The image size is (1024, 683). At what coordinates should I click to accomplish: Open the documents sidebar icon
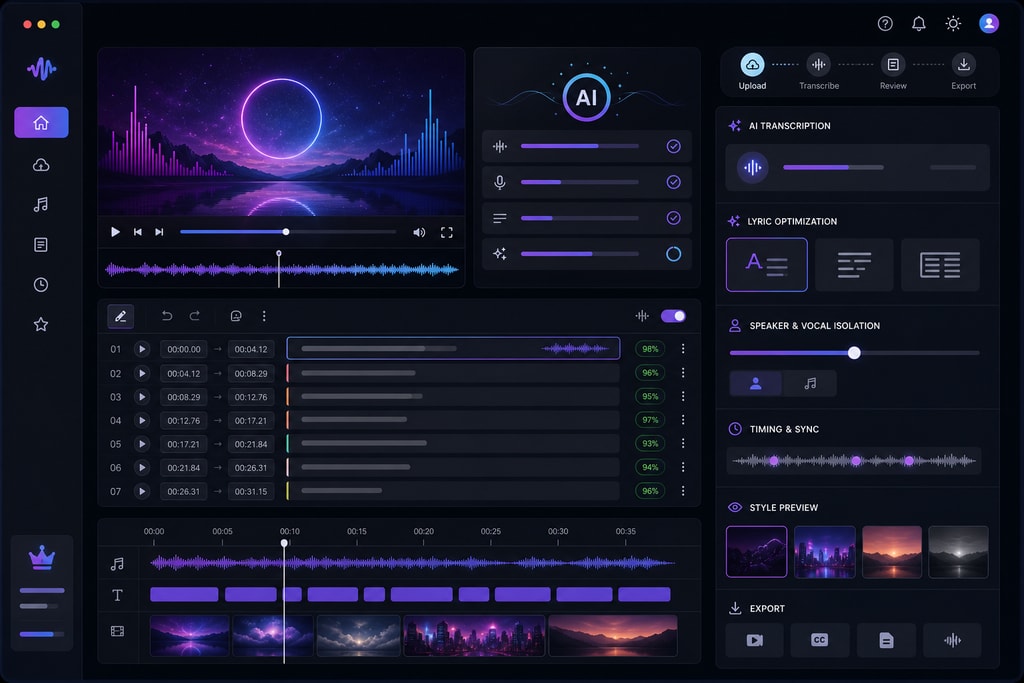tap(41, 245)
